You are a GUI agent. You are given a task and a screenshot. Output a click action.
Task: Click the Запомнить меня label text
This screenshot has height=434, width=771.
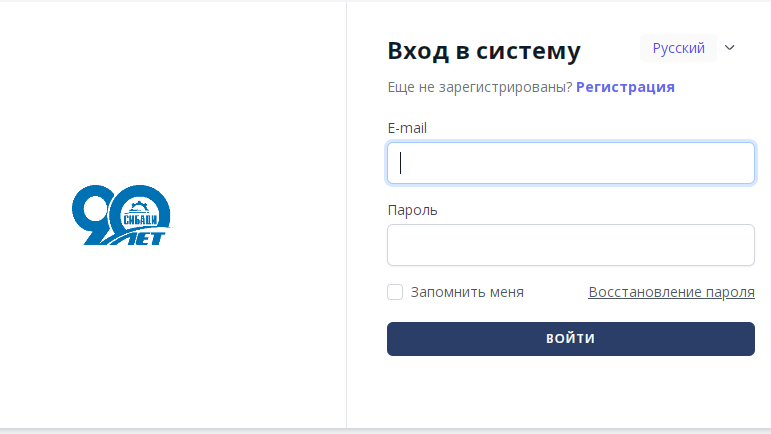(x=467, y=292)
